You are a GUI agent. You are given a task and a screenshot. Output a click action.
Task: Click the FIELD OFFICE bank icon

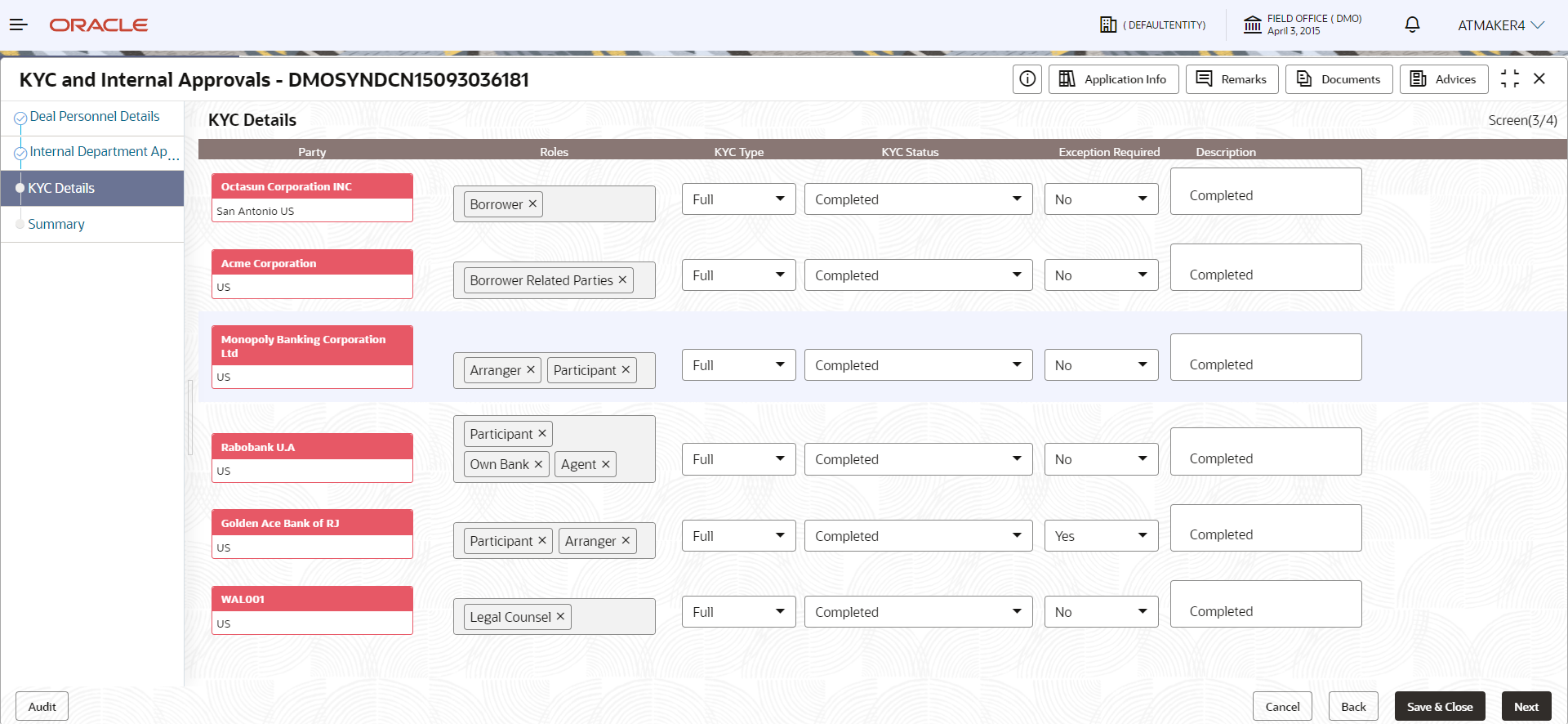[1252, 25]
